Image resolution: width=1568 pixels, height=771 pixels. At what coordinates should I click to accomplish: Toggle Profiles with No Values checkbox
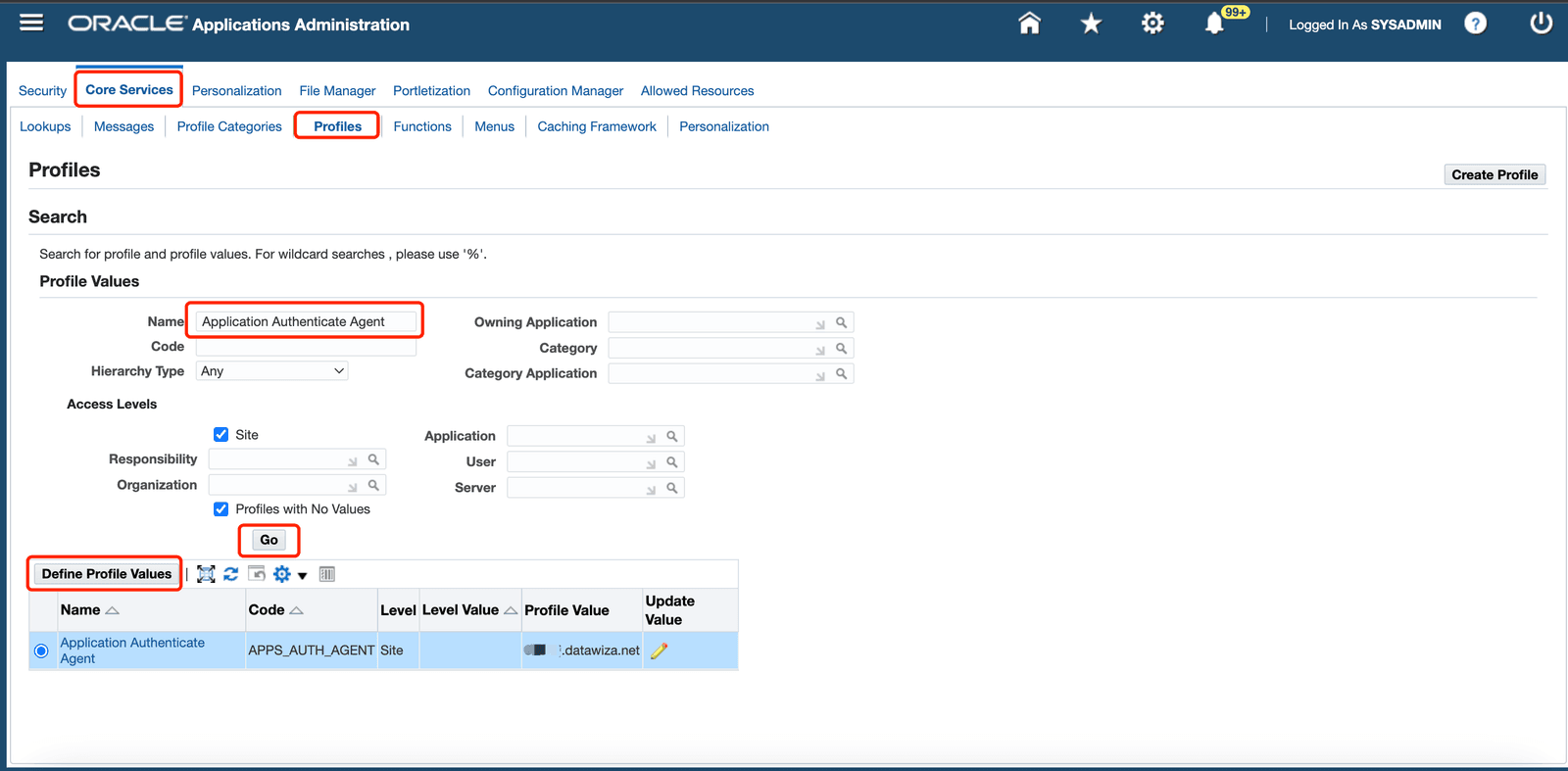221,508
